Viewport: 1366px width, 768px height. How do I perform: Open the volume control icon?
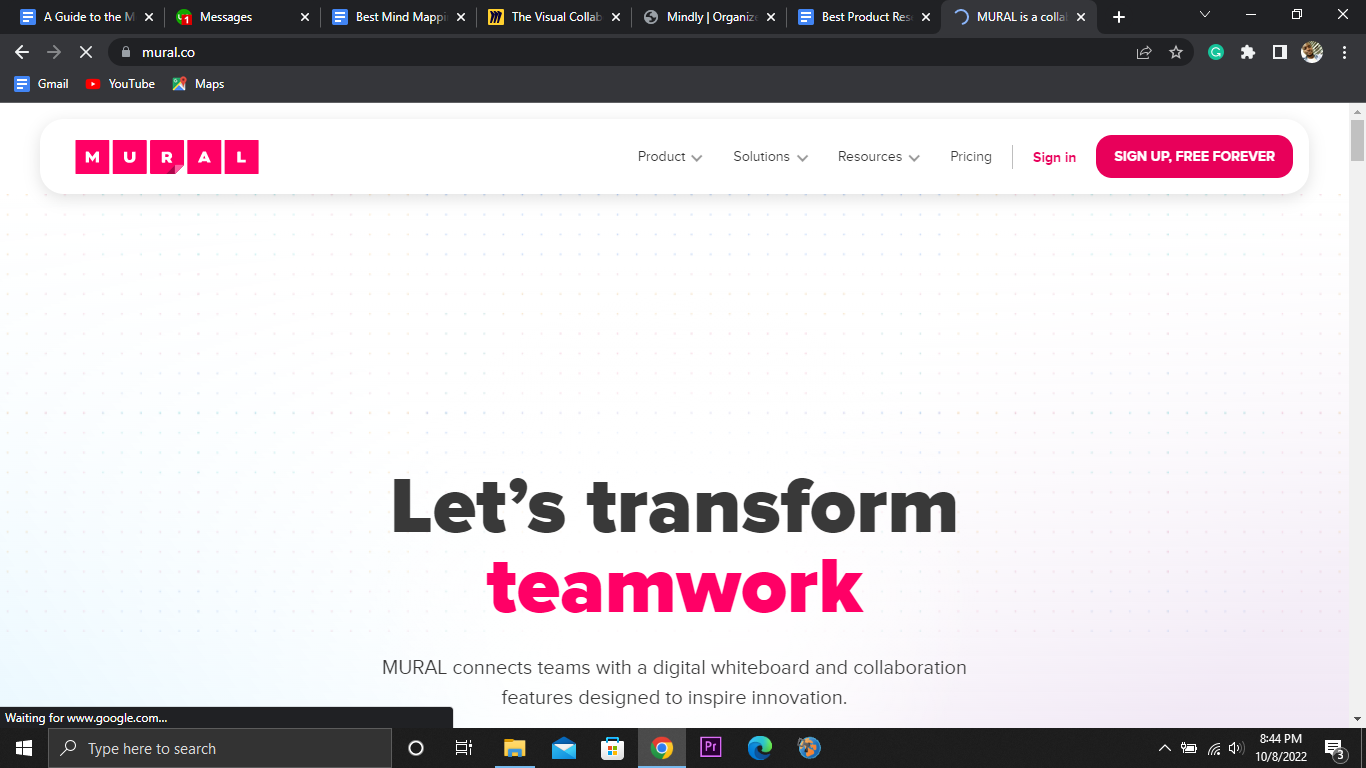pos(1236,748)
